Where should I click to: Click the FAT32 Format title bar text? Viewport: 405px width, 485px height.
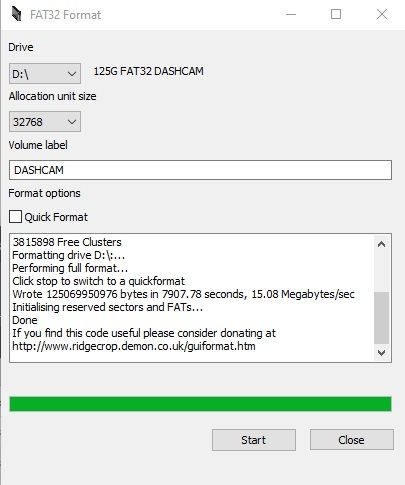click(65, 15)
